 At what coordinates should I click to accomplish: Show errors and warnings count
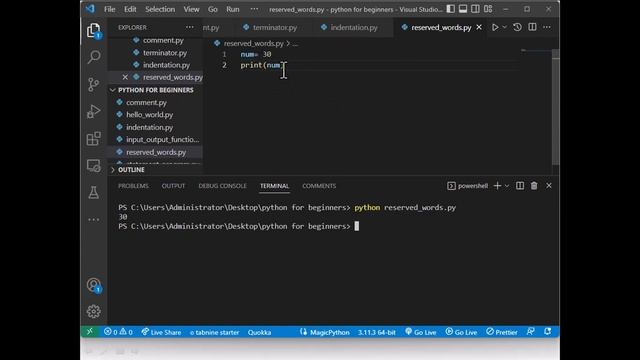click(x=118, y=332)
